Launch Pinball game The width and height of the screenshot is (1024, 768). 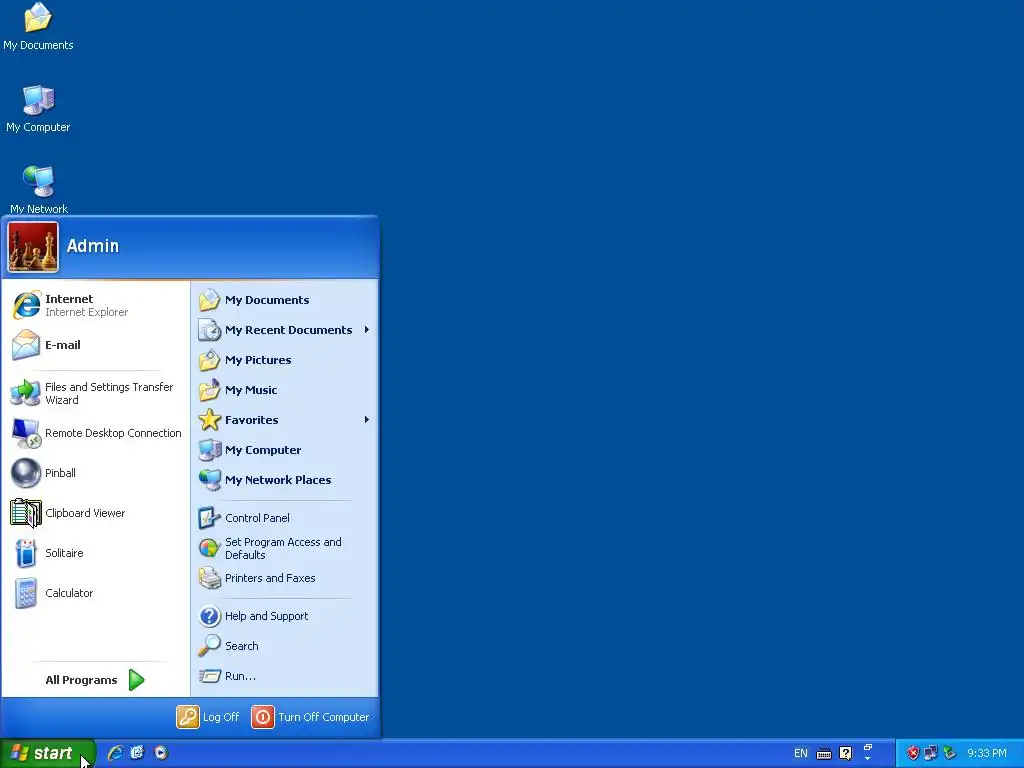95,473
